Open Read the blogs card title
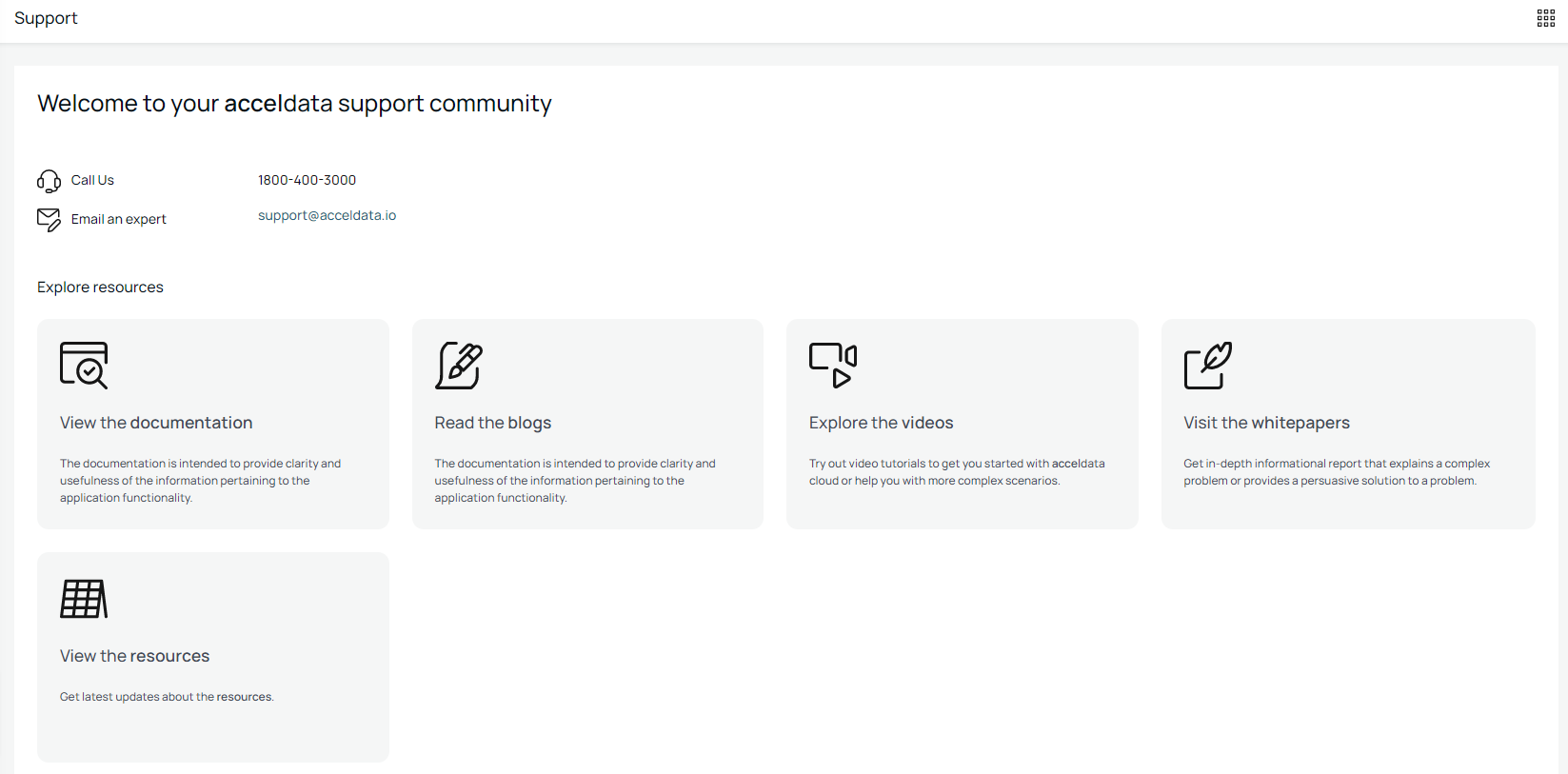The width and height of the screenshot is (1568, 774). 493,423
